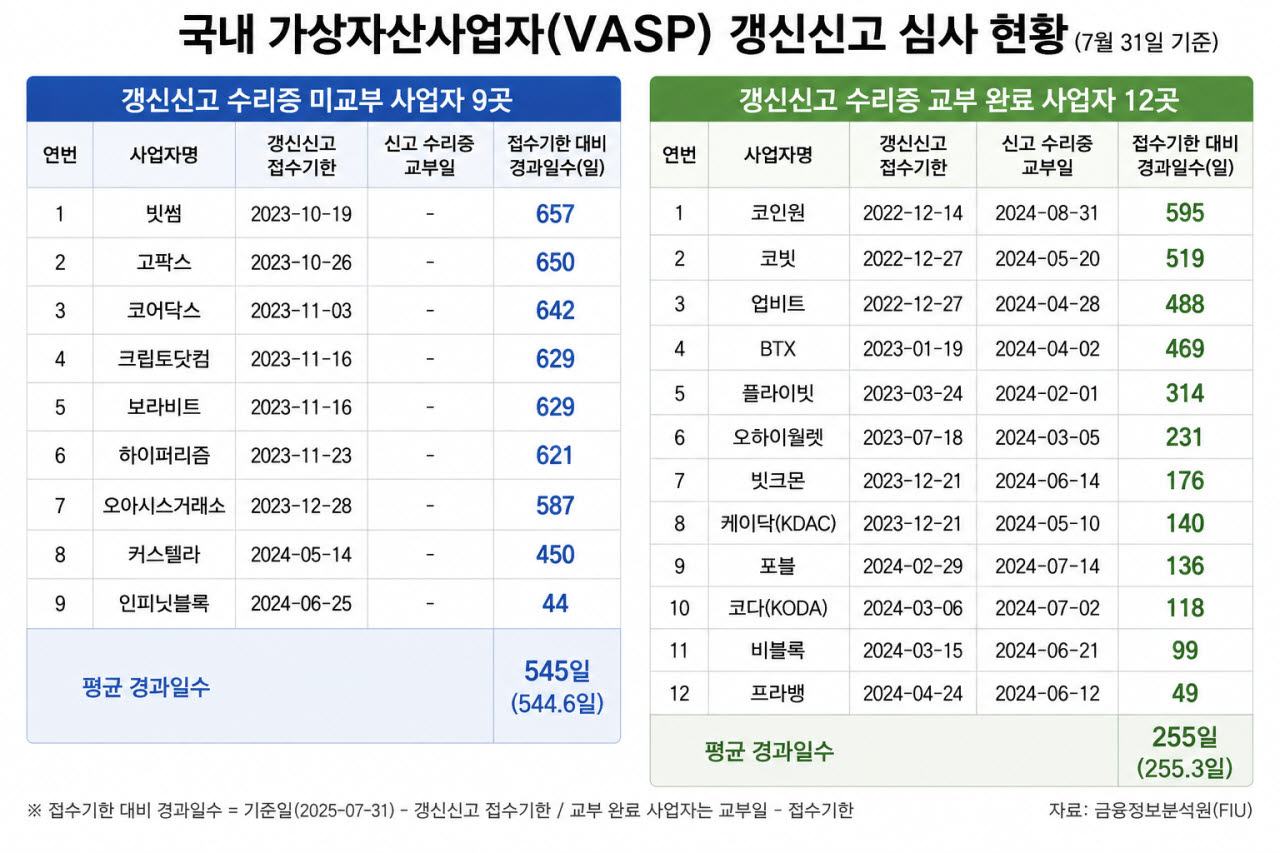1280x853 pixels.
Task: Select the date '2023-10-26'
Action: (301, 262)
